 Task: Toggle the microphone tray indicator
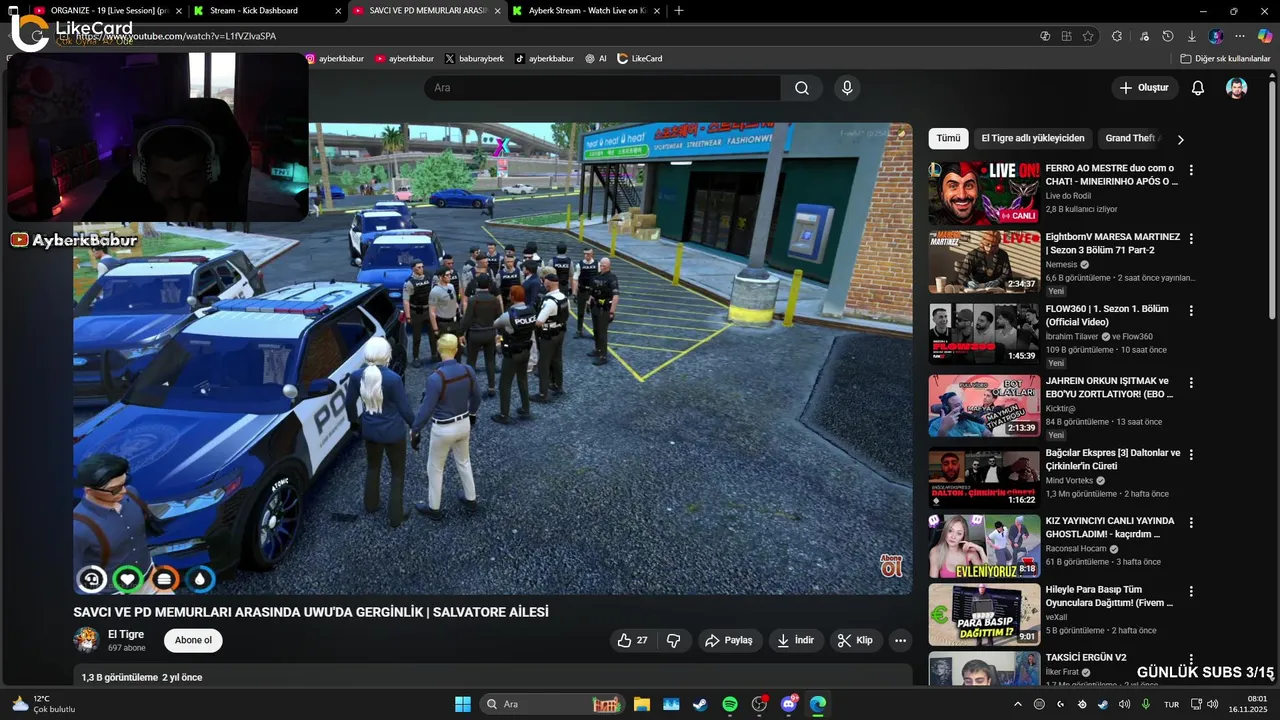(x=1146, y=704)
